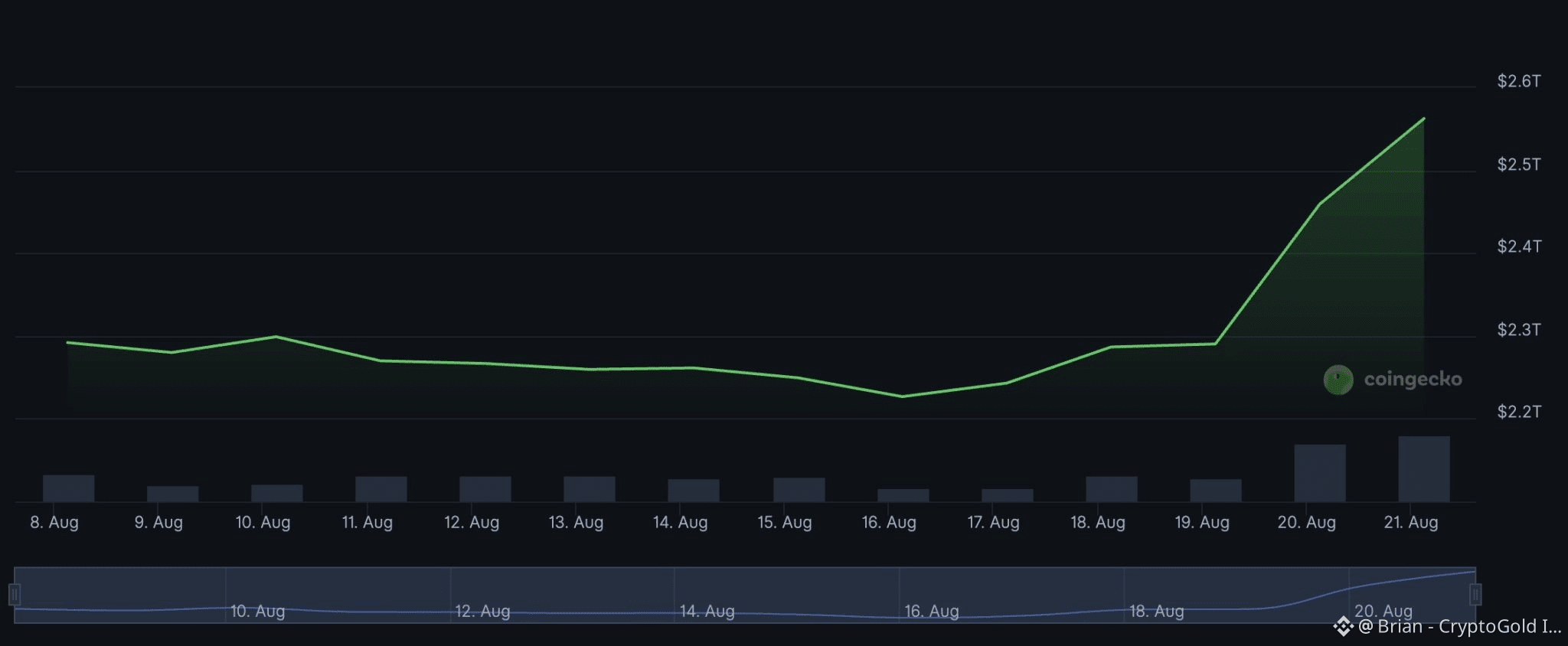This screenshot has width=1568, height=646.
Task: Select the 19. Aug axis label
Action: [x=1202, y=523]
